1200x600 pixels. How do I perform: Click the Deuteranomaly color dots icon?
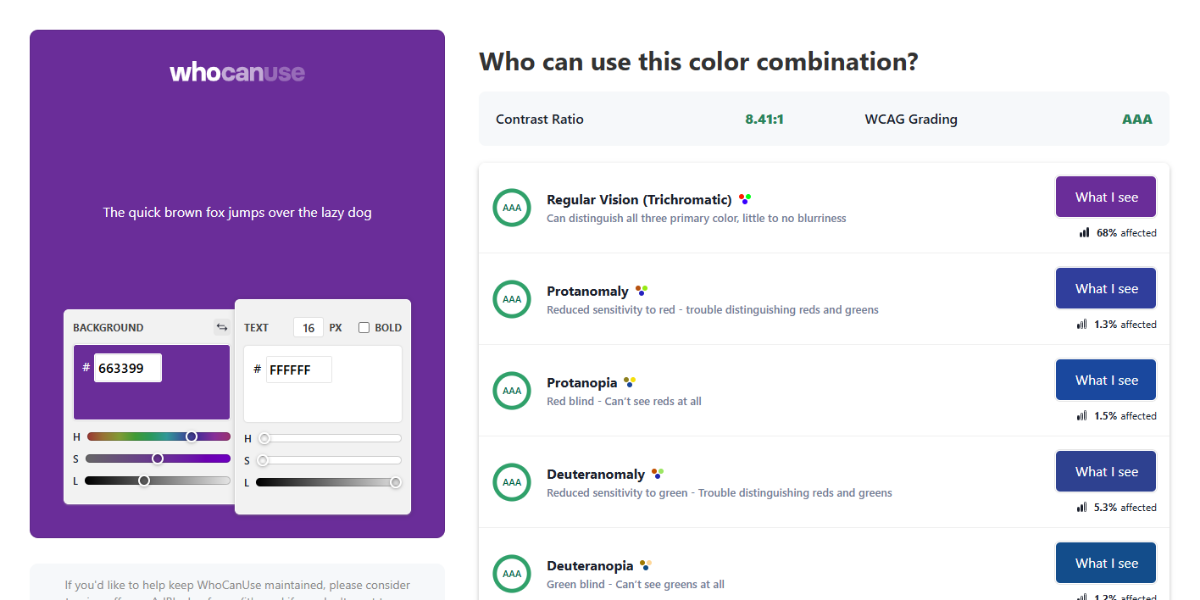pos(657,473)
